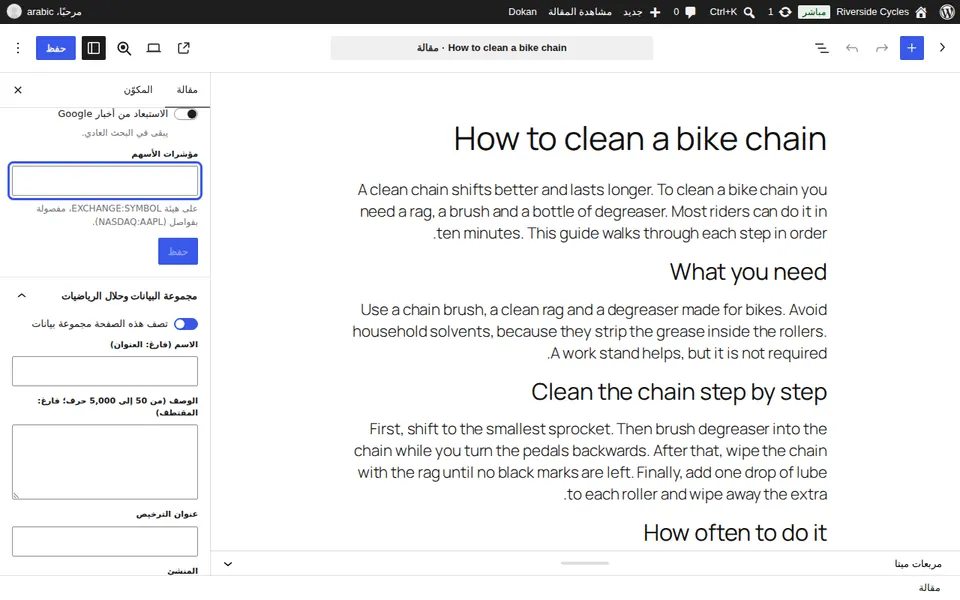This screenshot has width=960, height=600.
Task: Open the blue block inserter plus button
Action: 912,48
